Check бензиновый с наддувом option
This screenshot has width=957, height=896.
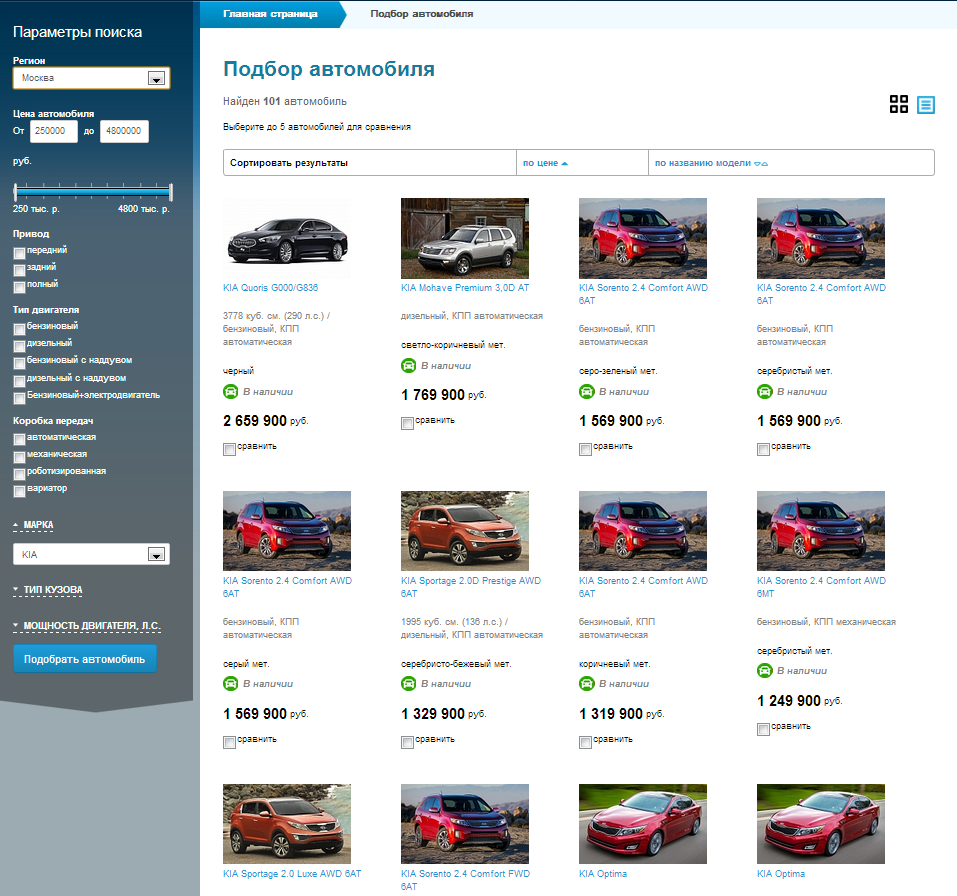click(x=20, y=363)
